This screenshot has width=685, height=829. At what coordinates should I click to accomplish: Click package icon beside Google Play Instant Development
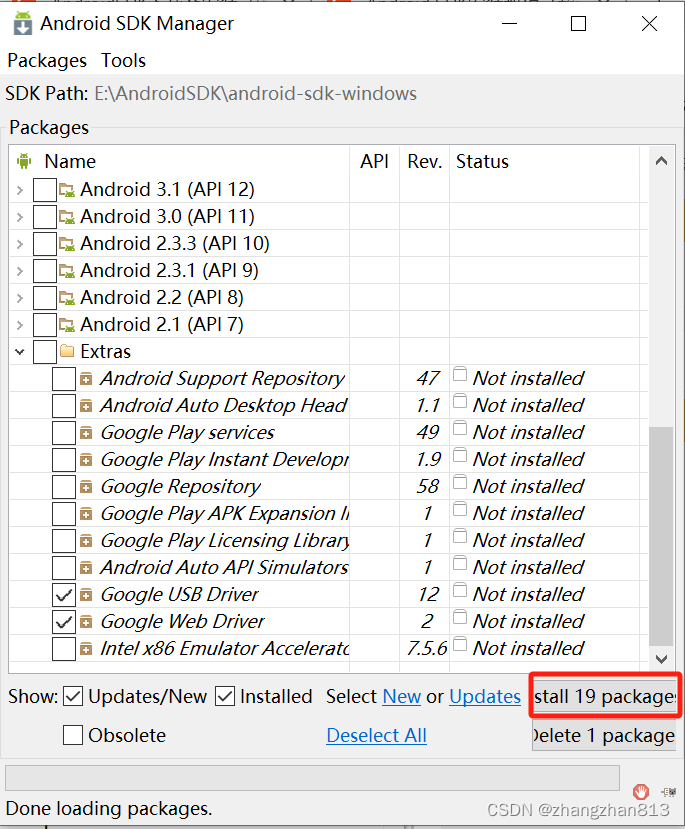tap(86, 459)
